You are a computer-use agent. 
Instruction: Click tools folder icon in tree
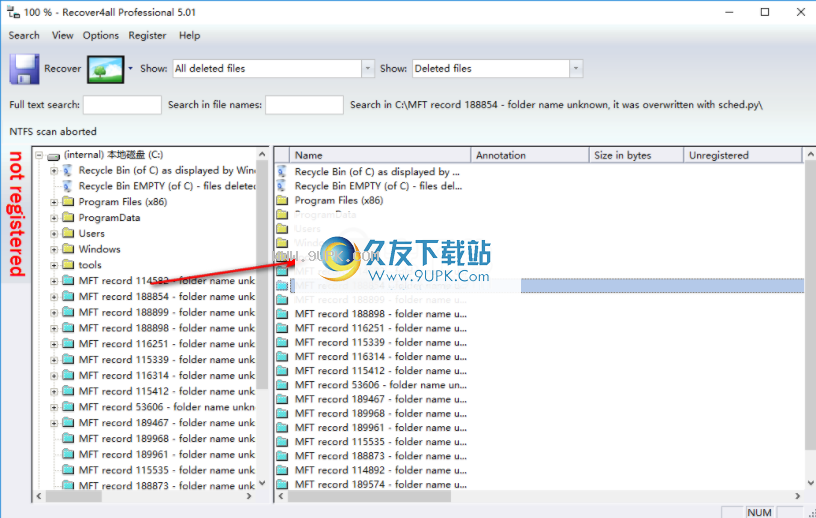click(x=68, y=264)
